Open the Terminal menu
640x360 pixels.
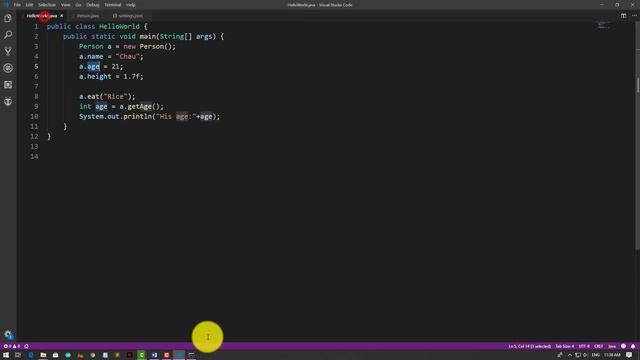point(113,5)
